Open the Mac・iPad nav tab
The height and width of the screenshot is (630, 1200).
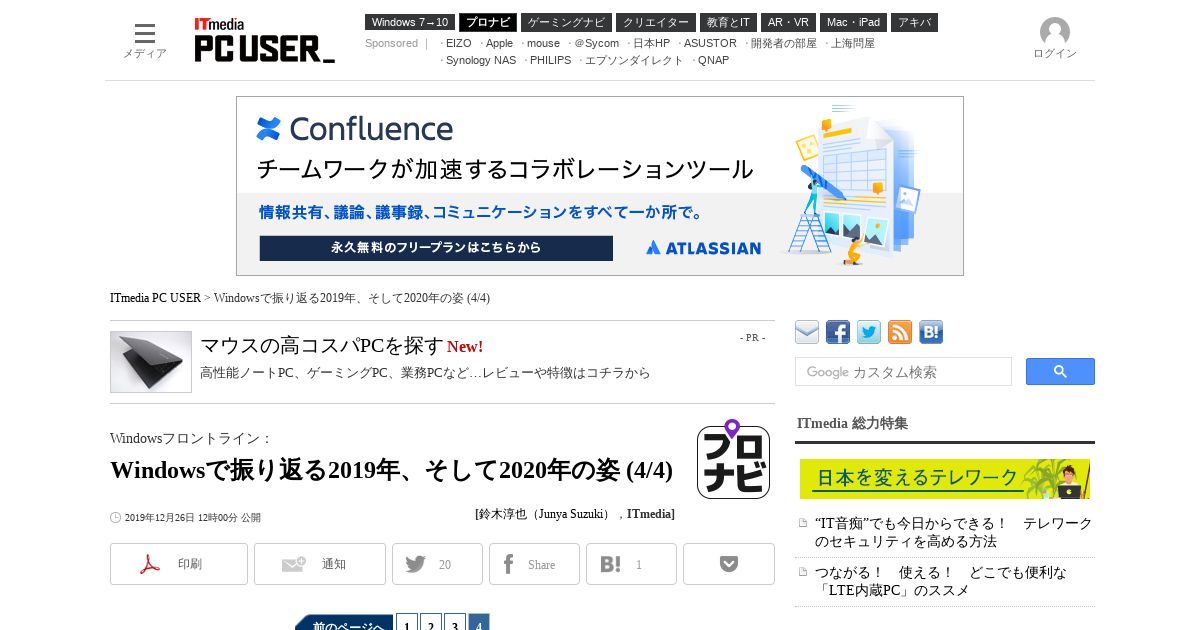coord(853,22)
